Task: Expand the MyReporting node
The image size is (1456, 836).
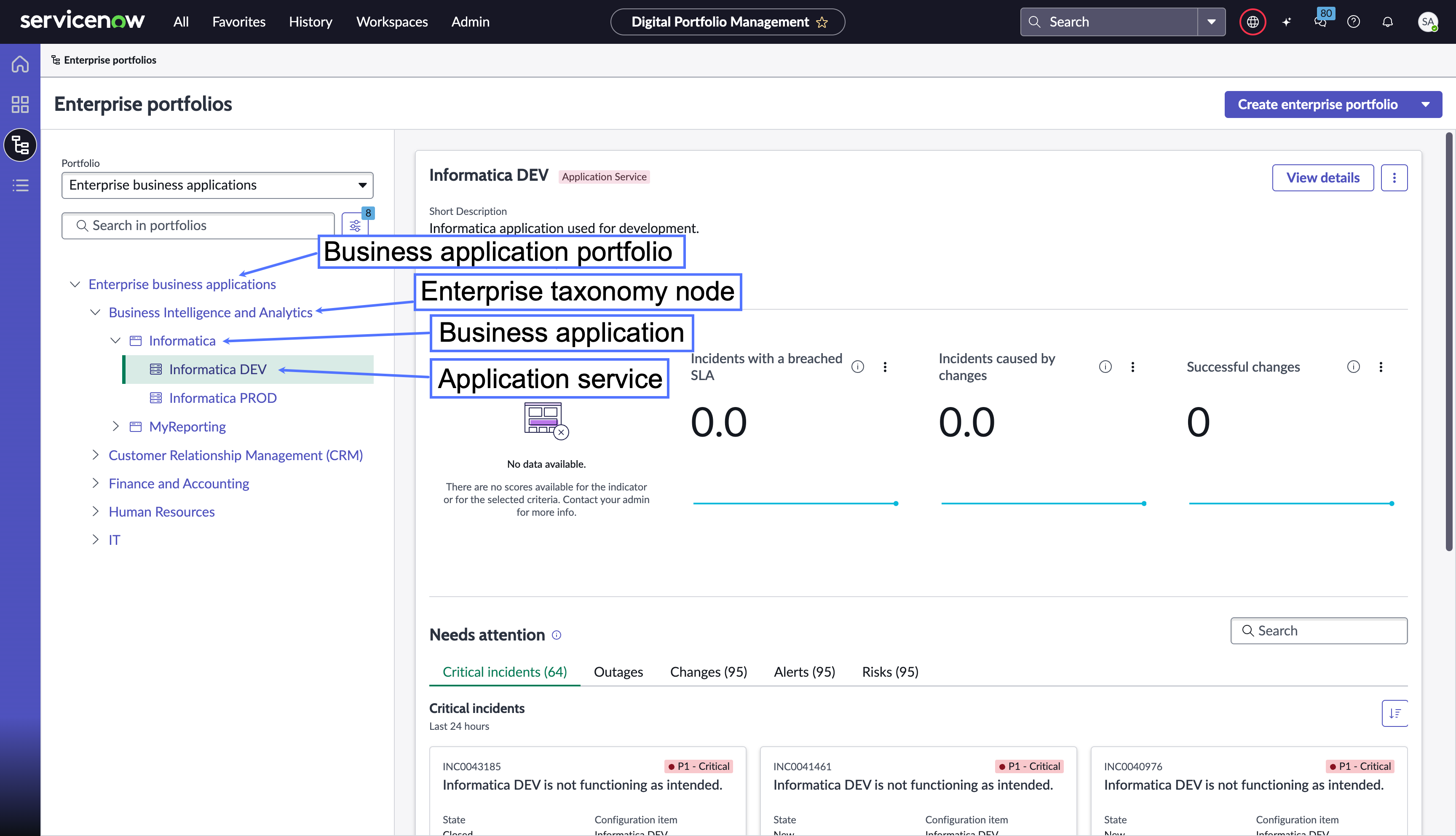Action: click(115, 426)
